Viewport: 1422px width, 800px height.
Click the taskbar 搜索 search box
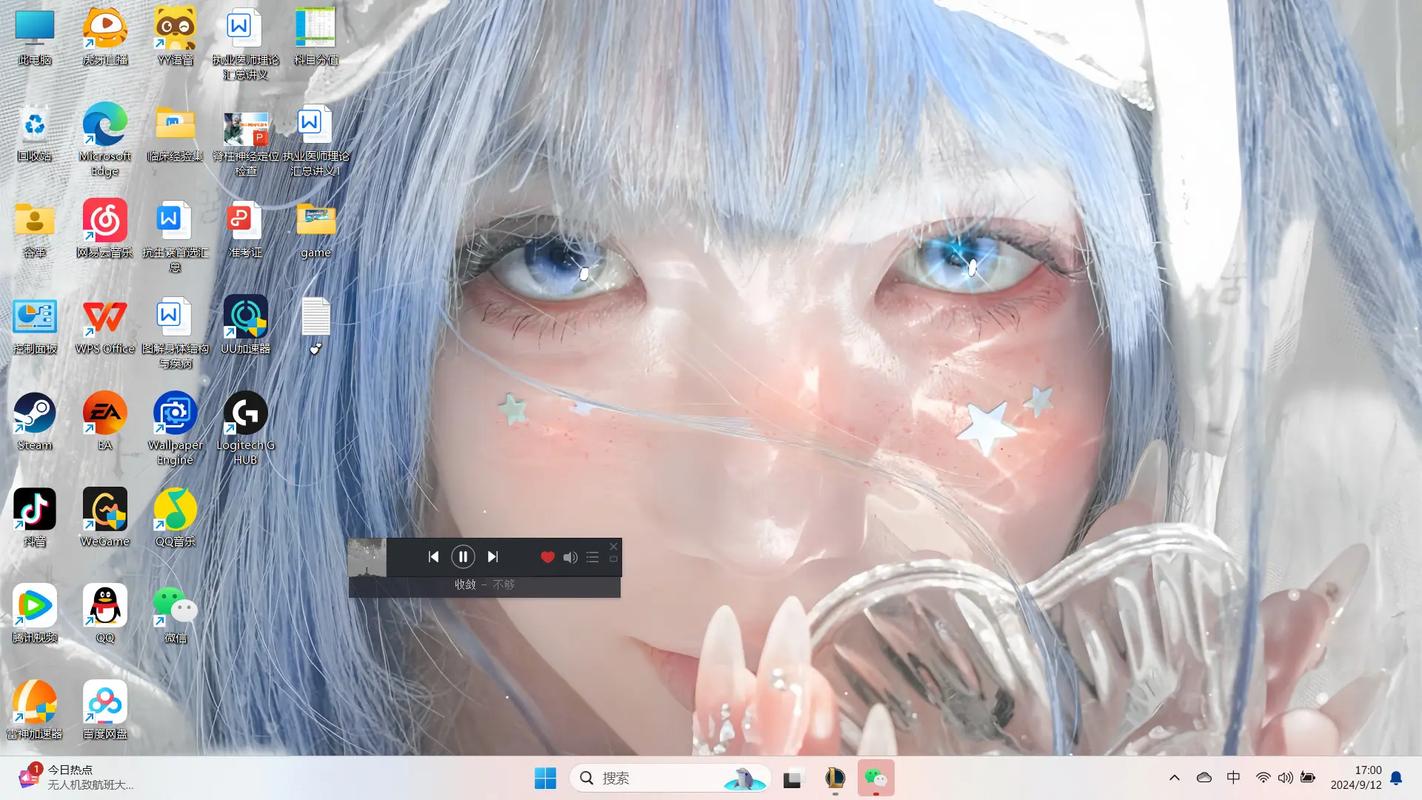click(x=670, y=778)
